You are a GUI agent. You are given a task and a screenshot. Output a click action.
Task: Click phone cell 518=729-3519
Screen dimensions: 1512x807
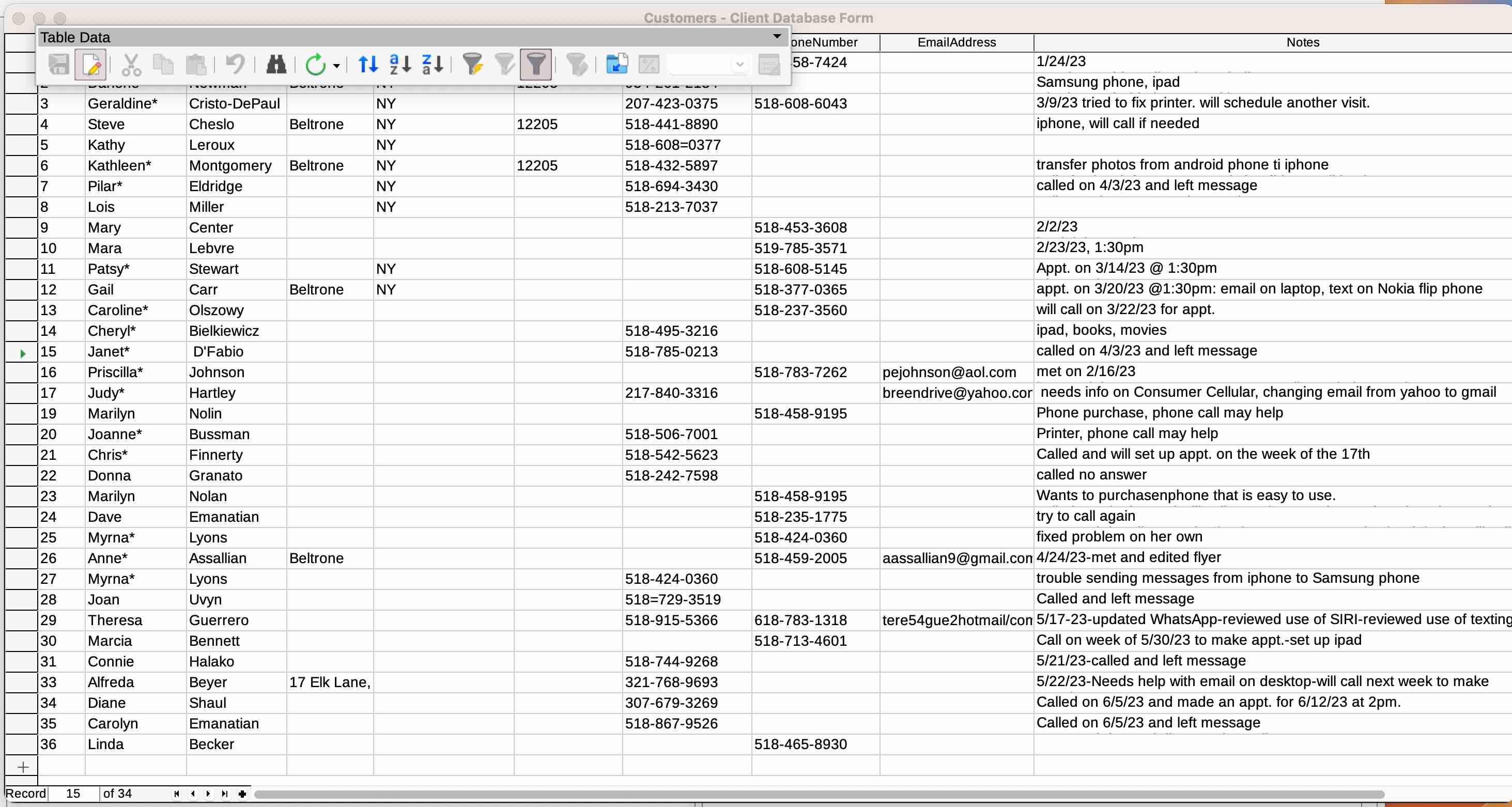coord(687,599)
